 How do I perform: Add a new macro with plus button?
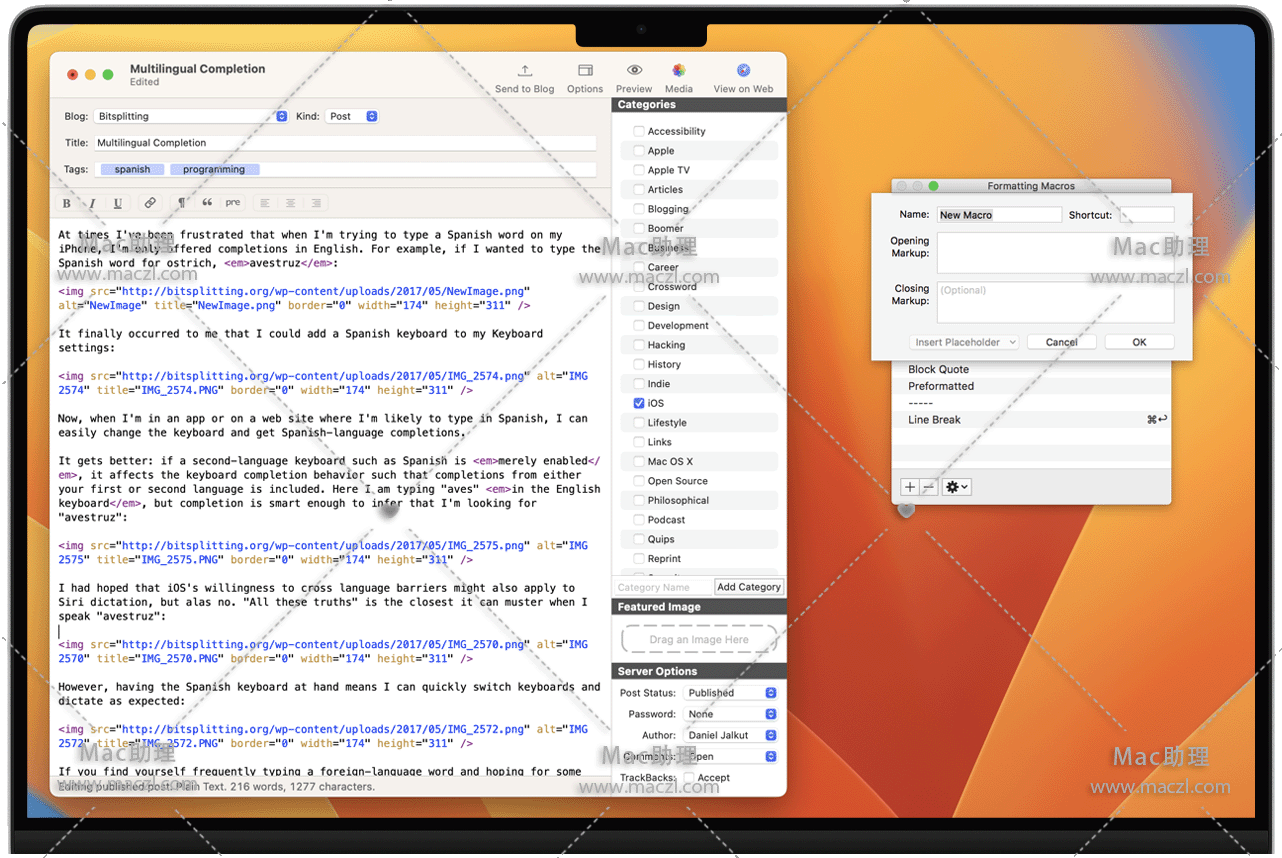[x=909, y=487]
